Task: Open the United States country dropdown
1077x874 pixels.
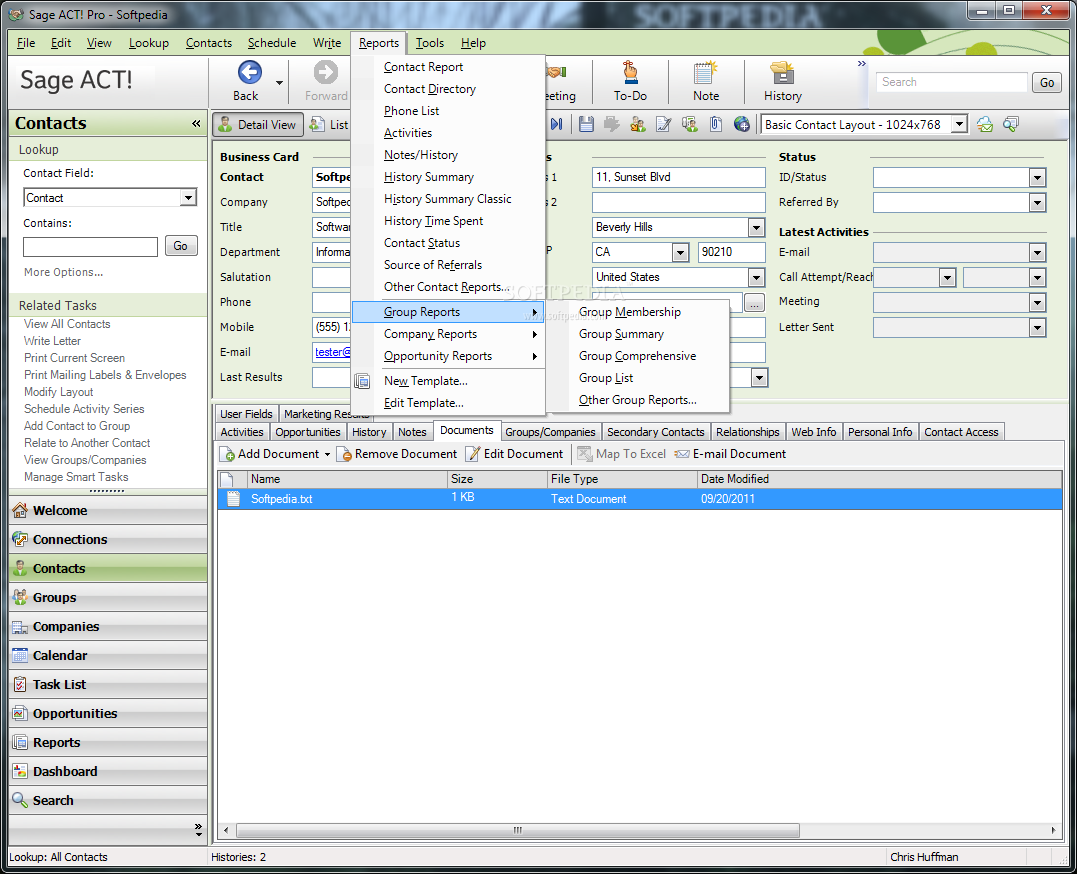Action: 756,278
